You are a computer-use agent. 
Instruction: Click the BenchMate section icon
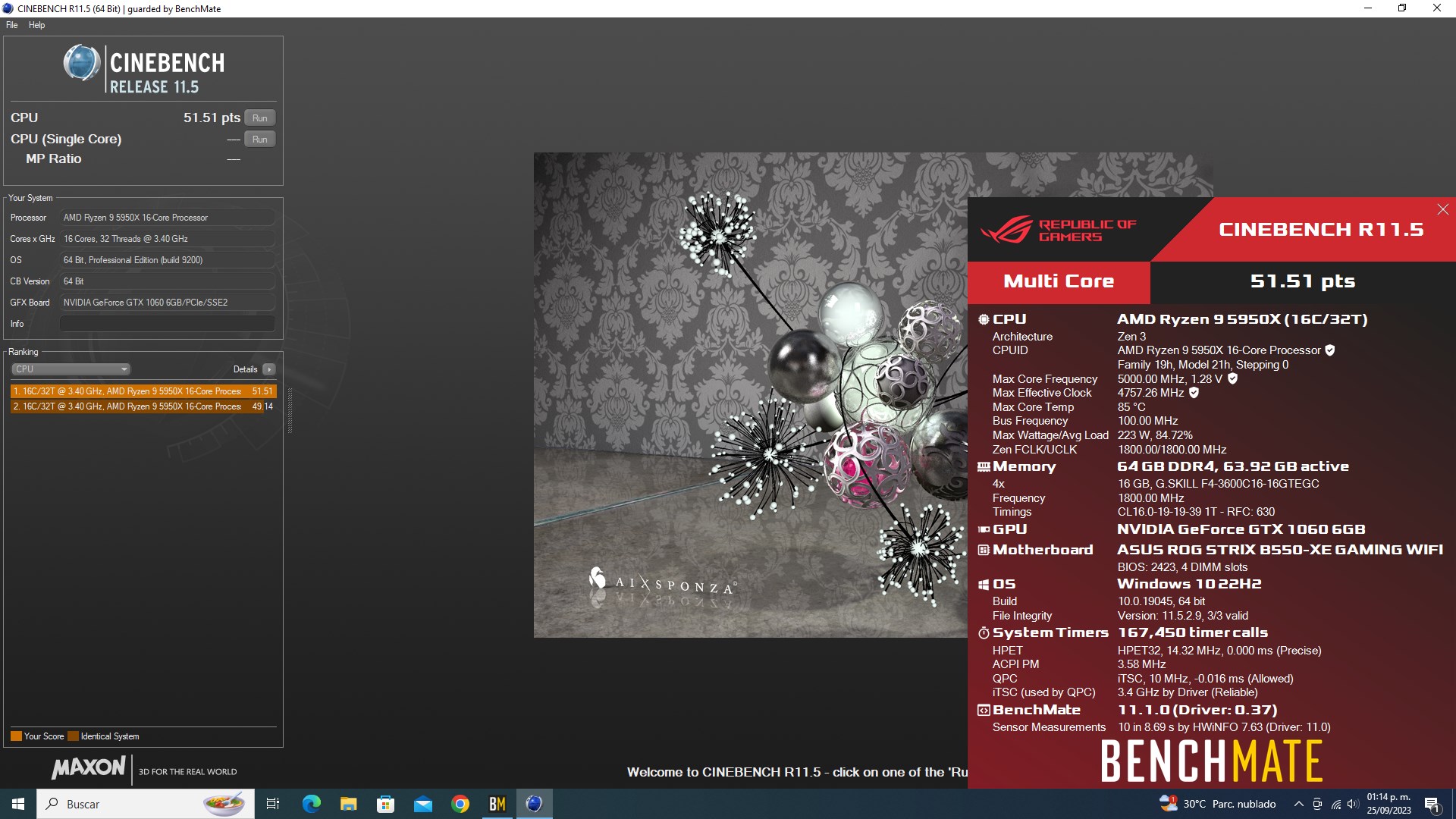coord(984,711)
